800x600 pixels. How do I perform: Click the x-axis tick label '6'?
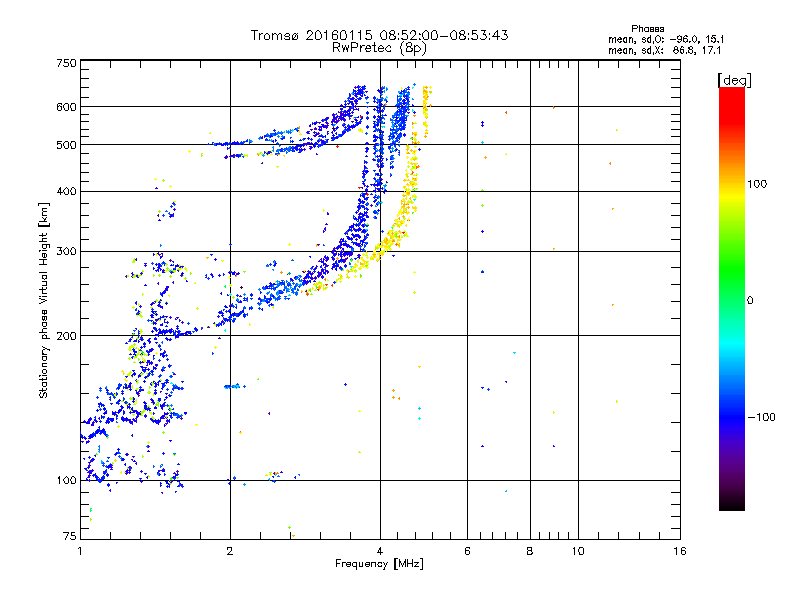[x=467, y=551]
